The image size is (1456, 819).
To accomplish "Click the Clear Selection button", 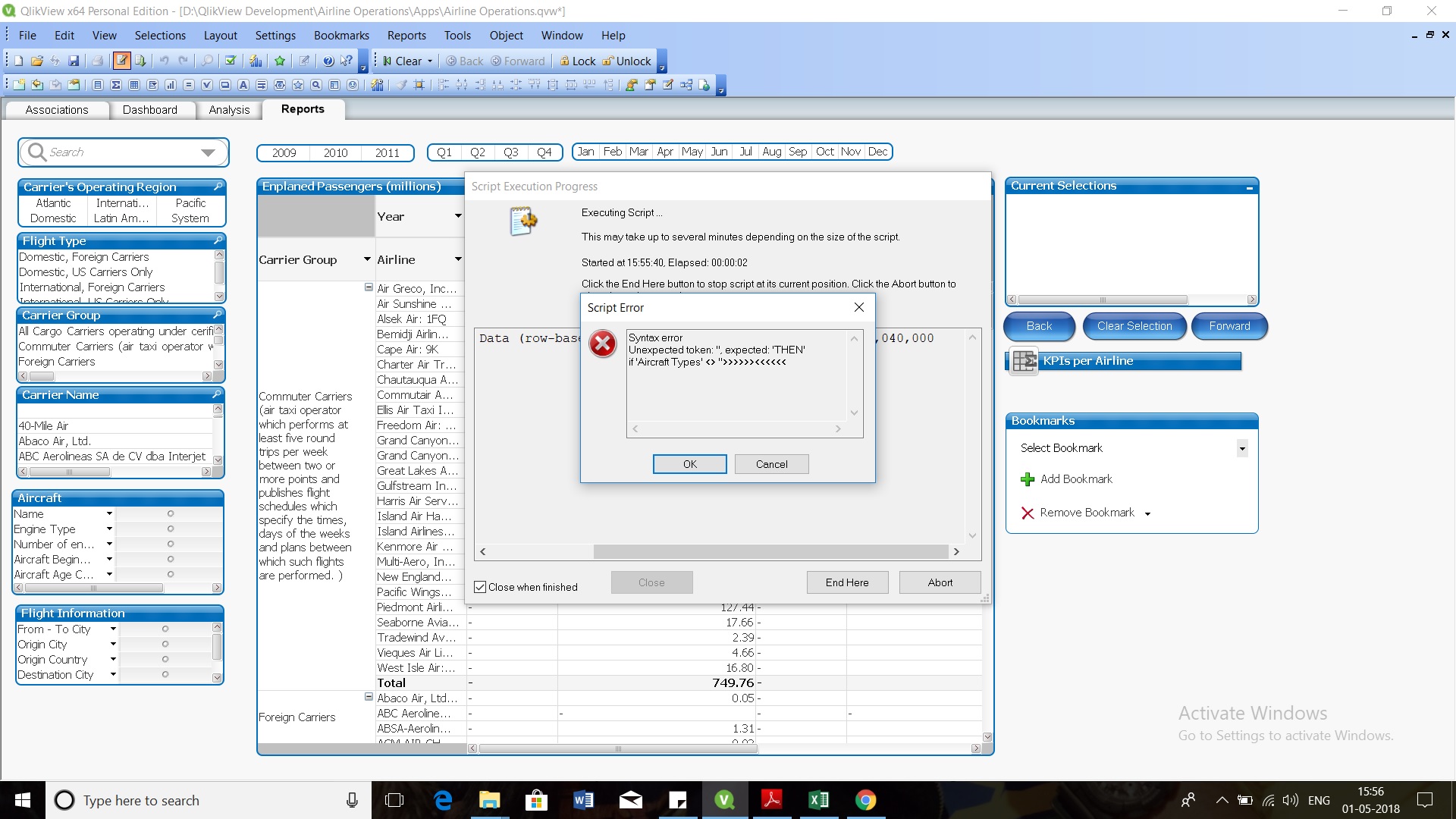I will pos(1134,326).
